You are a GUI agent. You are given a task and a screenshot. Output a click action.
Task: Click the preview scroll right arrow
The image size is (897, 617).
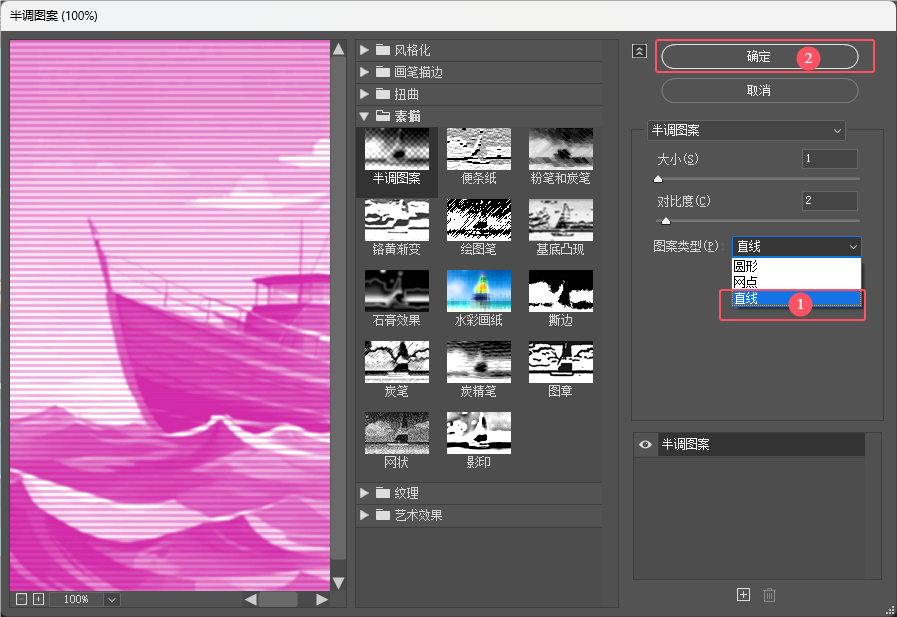click(x=322, y=599)
